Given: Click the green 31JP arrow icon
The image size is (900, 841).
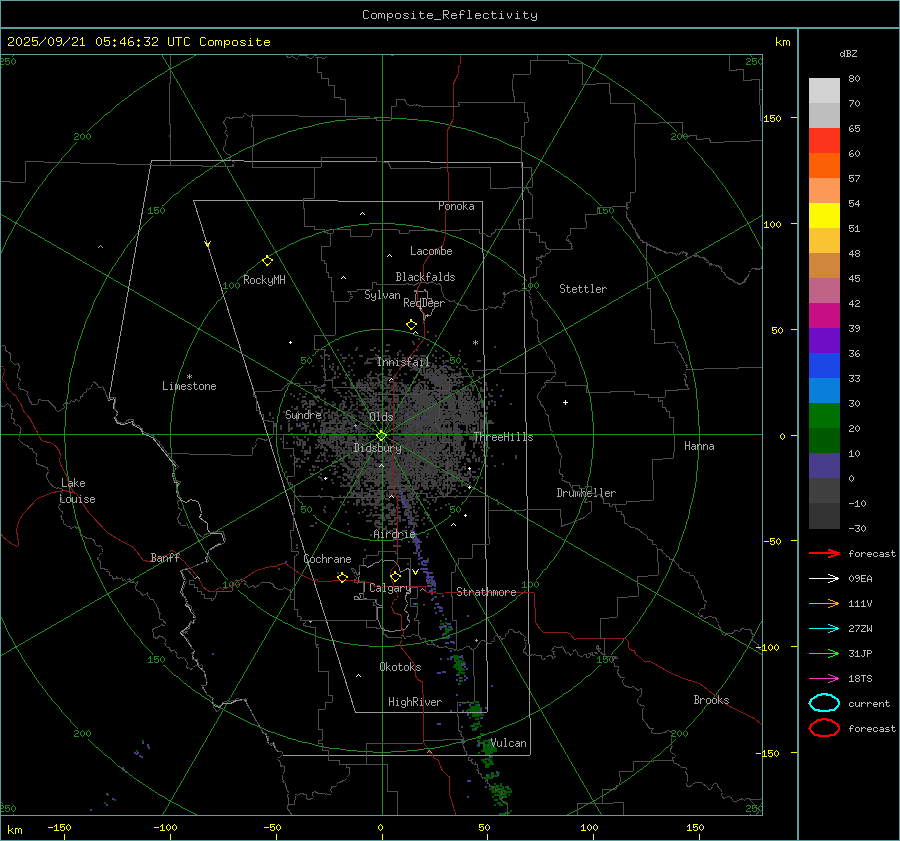Looking at the screenshot, I should [x=824, y=653].
